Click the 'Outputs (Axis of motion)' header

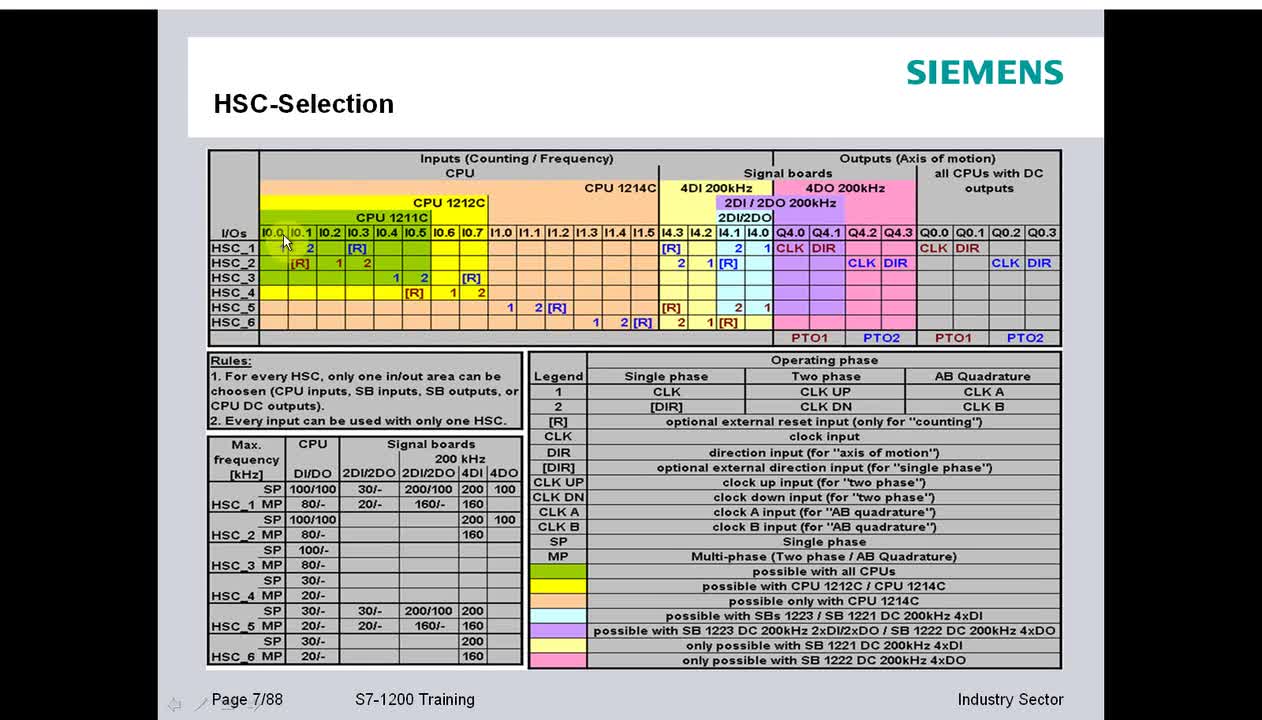[x=917, y=158]
